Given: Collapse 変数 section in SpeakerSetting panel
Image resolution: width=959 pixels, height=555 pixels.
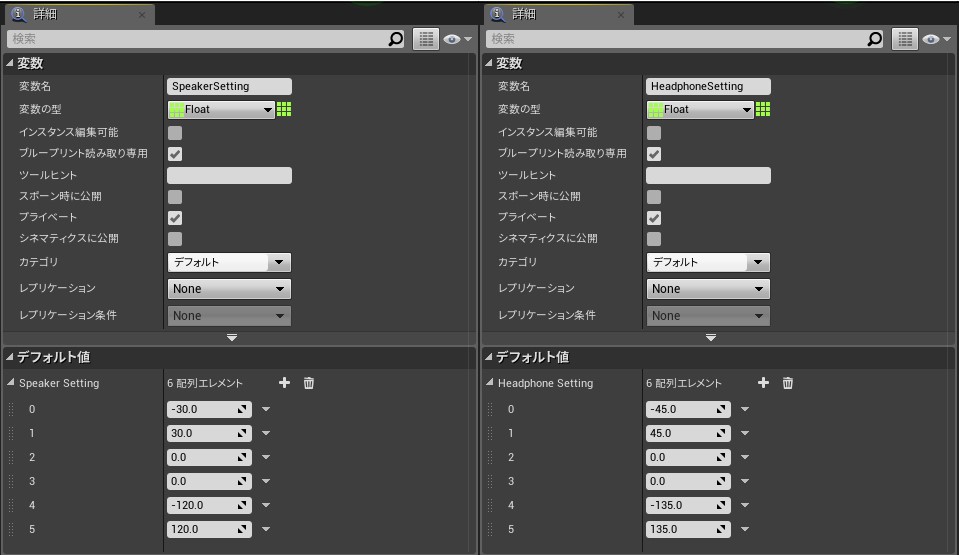Looking at the screenshot, I should click(9, 63).
